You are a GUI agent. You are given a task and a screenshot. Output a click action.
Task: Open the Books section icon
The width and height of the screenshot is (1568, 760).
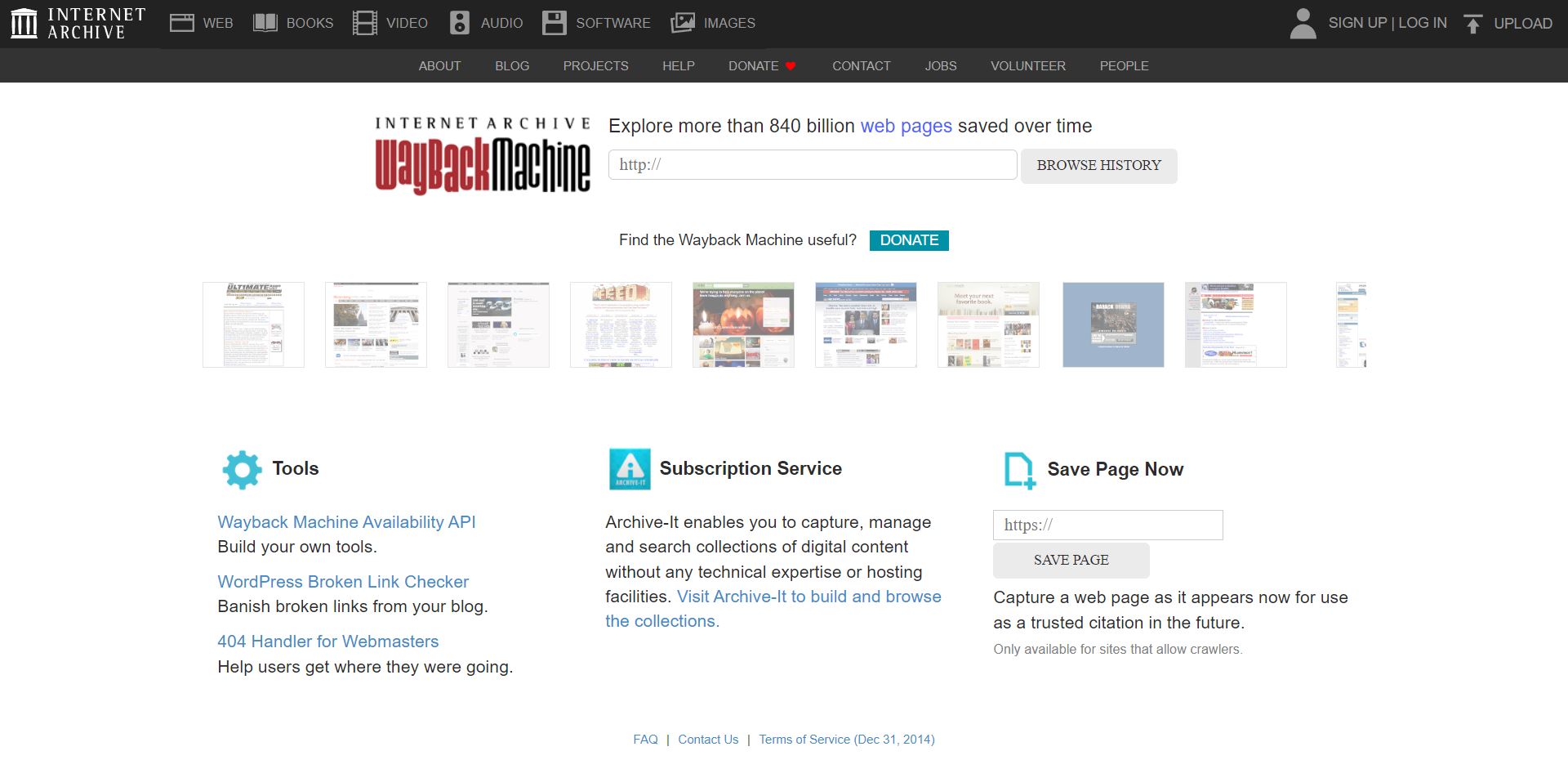tap(265, 23)
